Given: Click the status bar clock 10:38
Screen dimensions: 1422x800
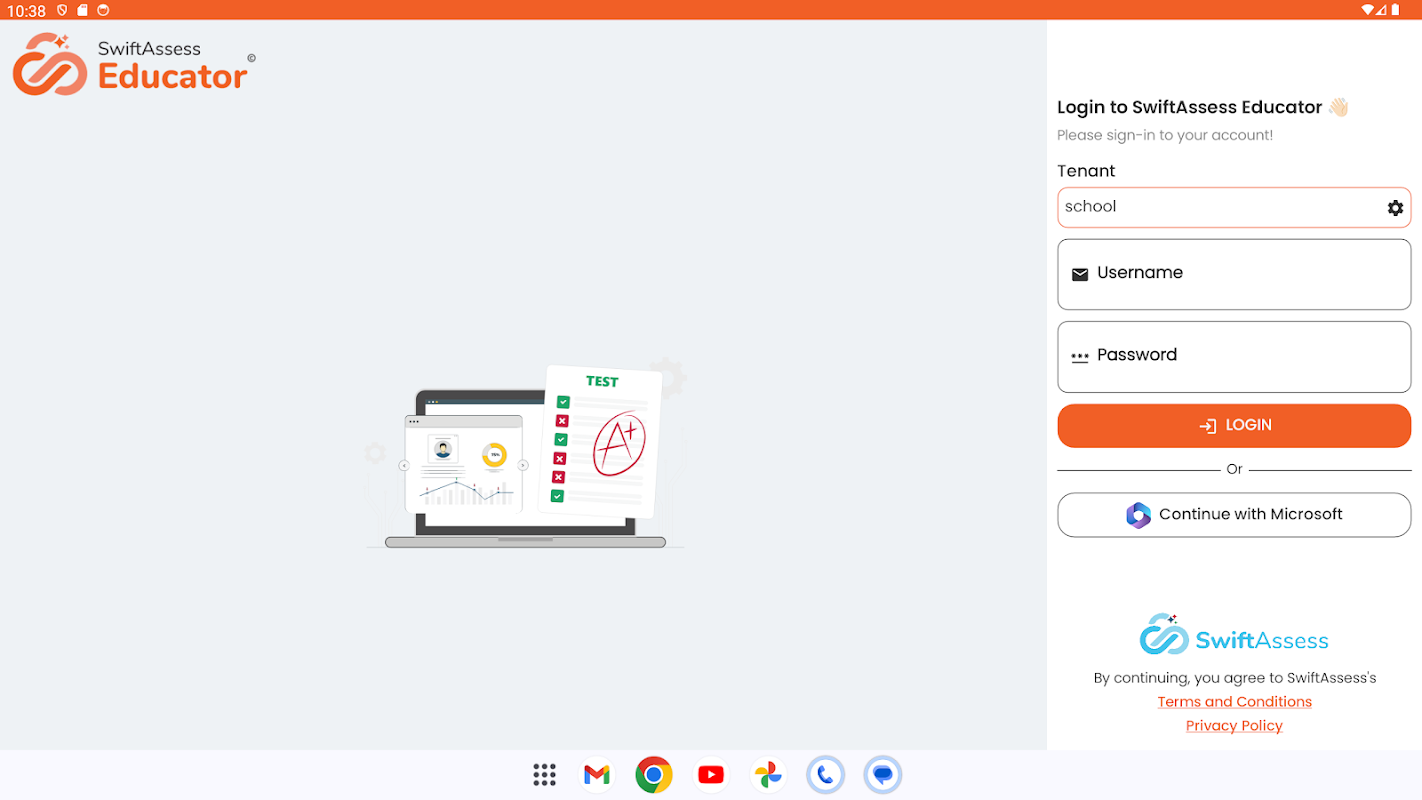Looking at the screenshot, I should click(x=26, y=11).
